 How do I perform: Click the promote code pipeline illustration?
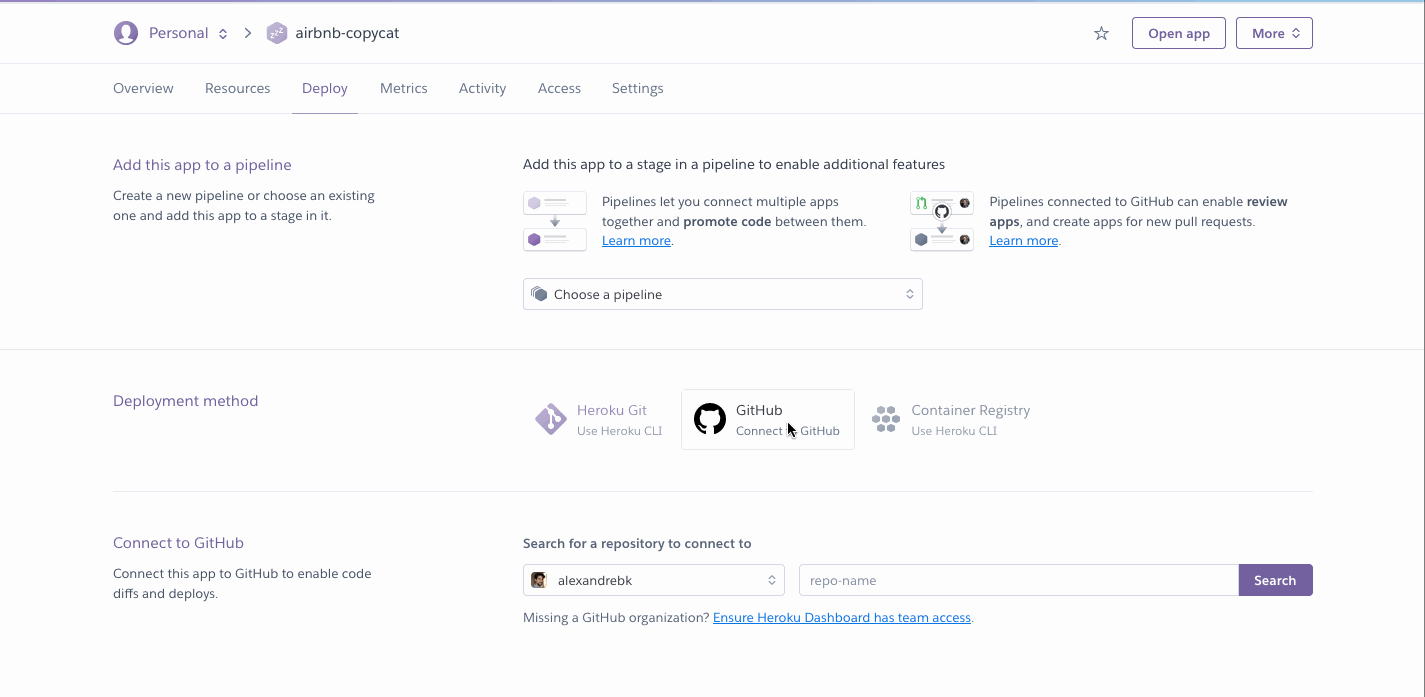pyautogui.click(x=555, y=221)
